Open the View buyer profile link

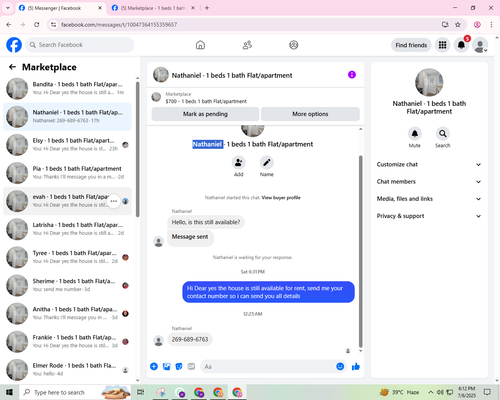281,198
